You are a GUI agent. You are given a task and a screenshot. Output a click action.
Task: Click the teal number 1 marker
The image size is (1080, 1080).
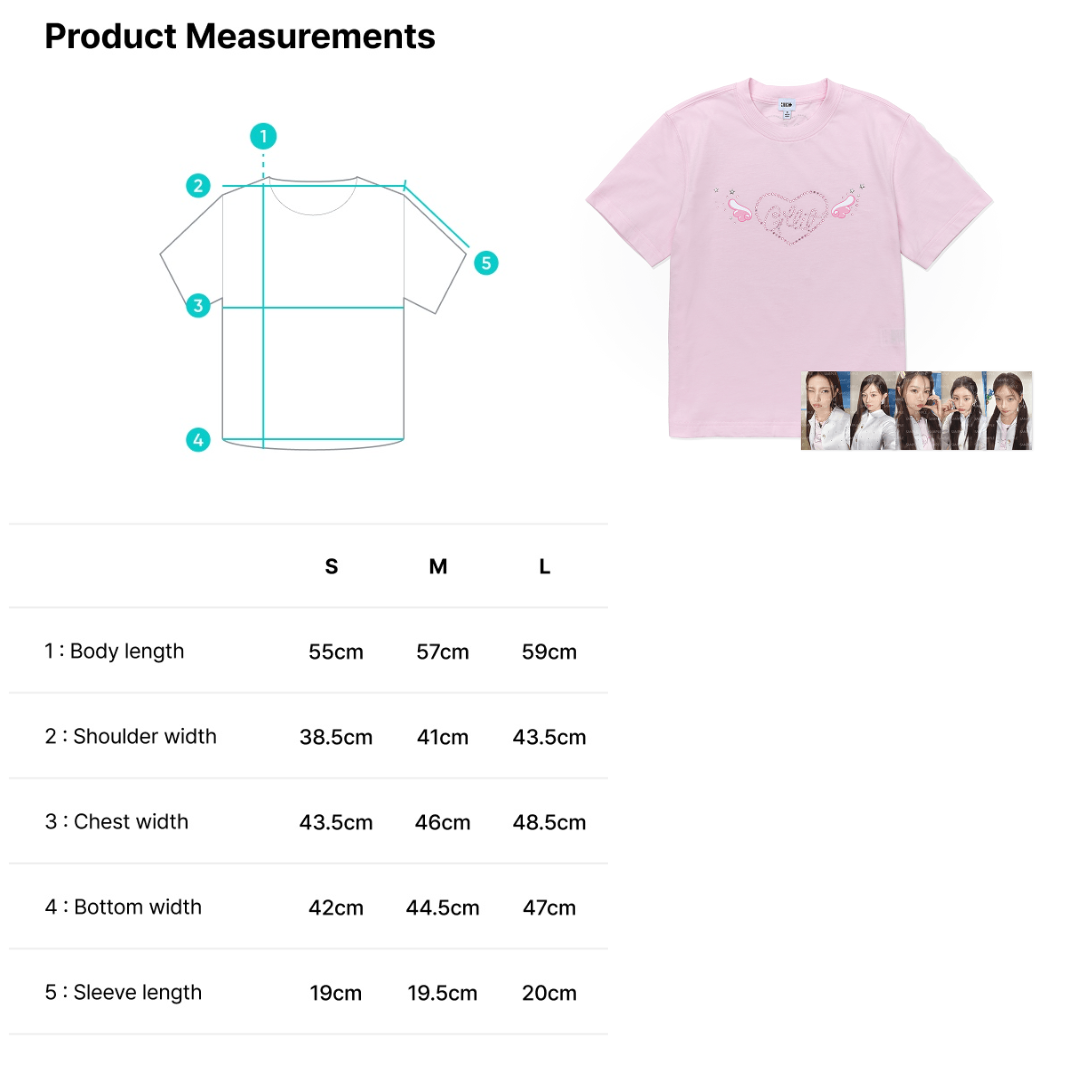263,136
